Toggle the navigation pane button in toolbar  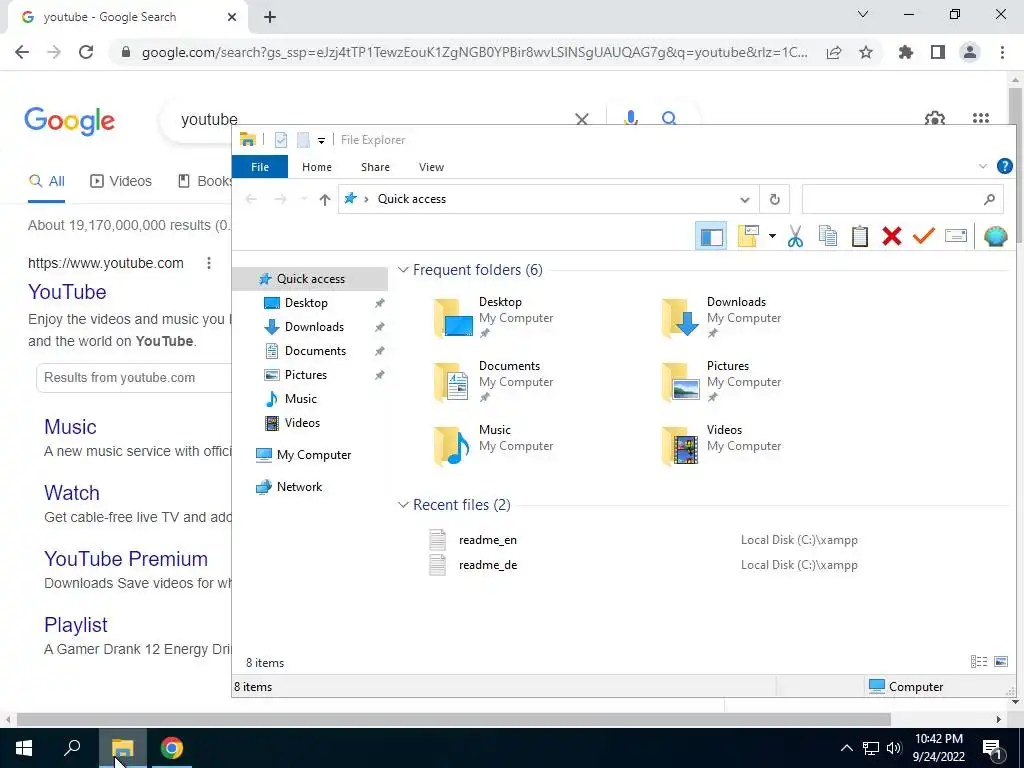(711, 236)
